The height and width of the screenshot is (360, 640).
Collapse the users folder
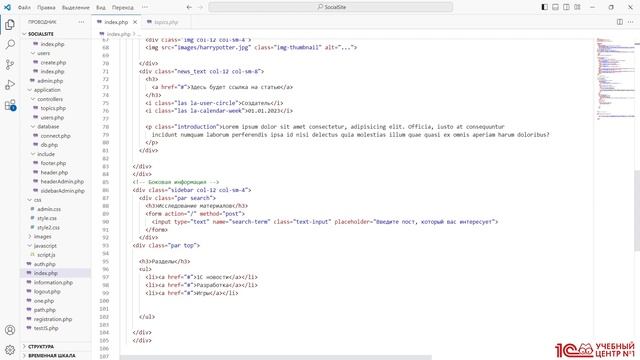44,53
